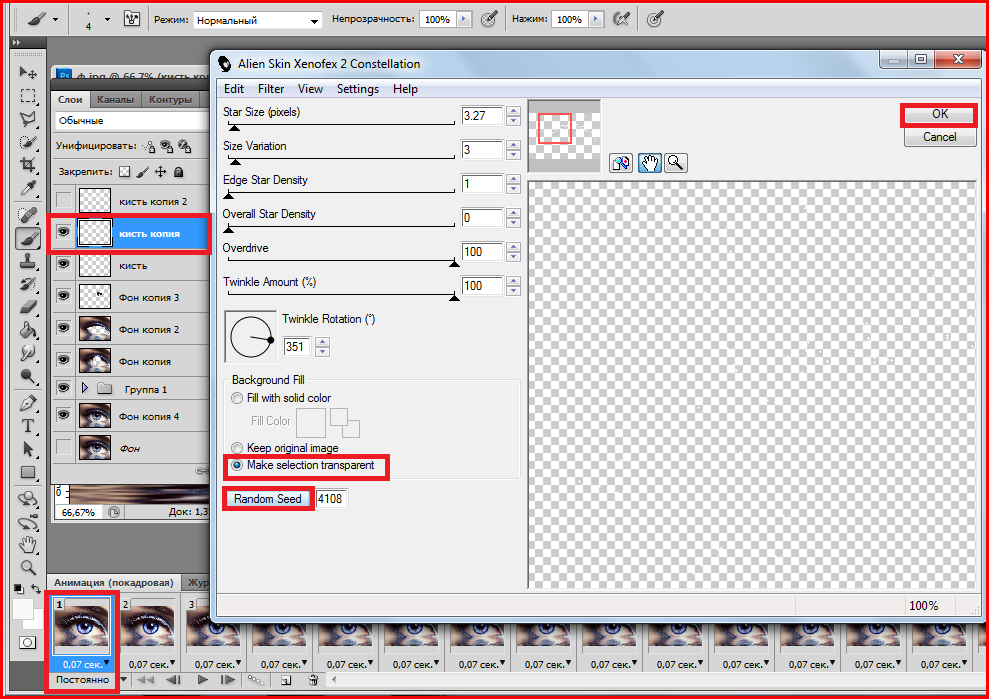Toggle the brush panel icon in options bar
989x699 pixels.
(132, 19)
